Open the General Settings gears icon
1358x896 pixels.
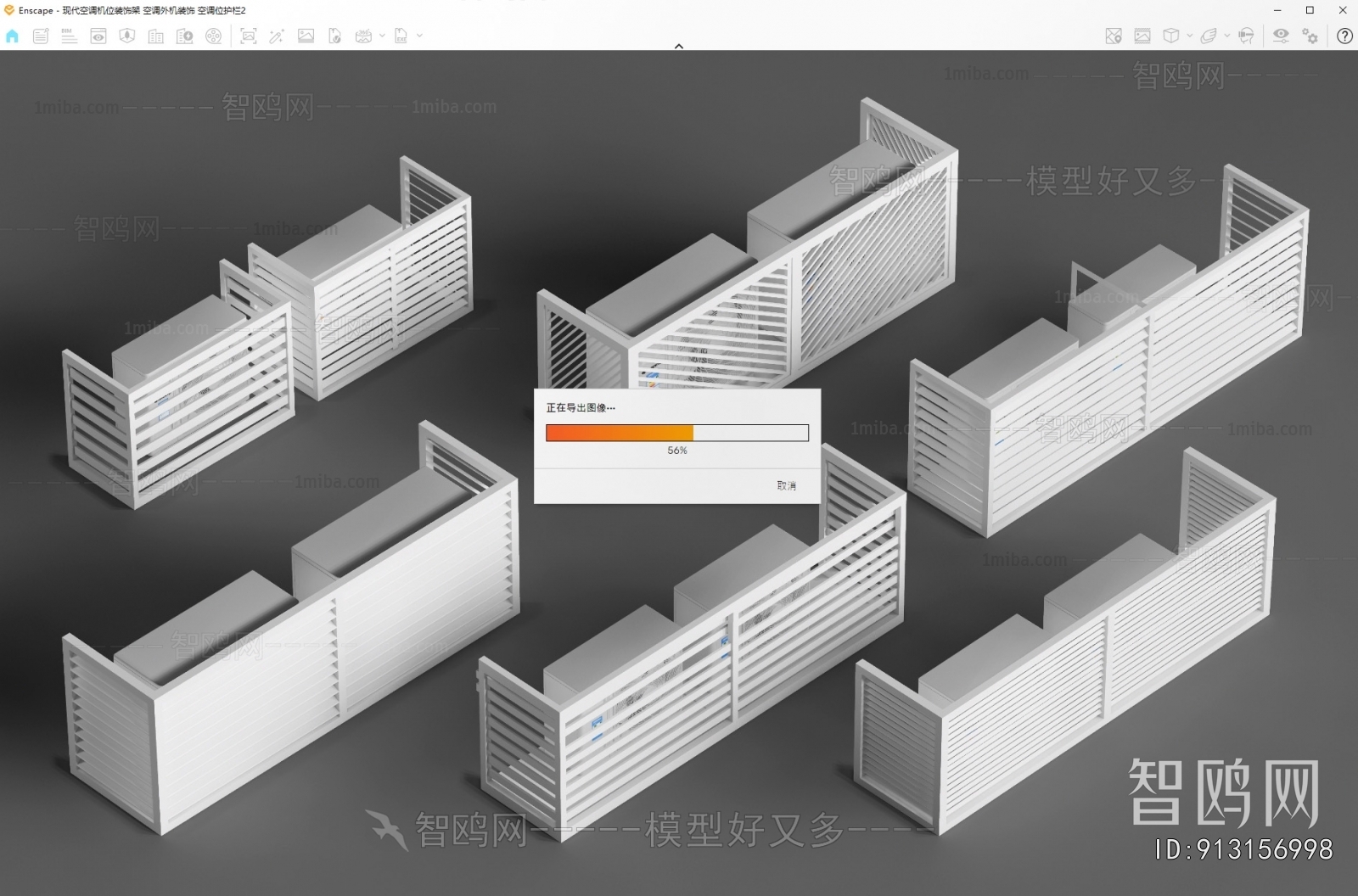click(x=1310, y=36)
